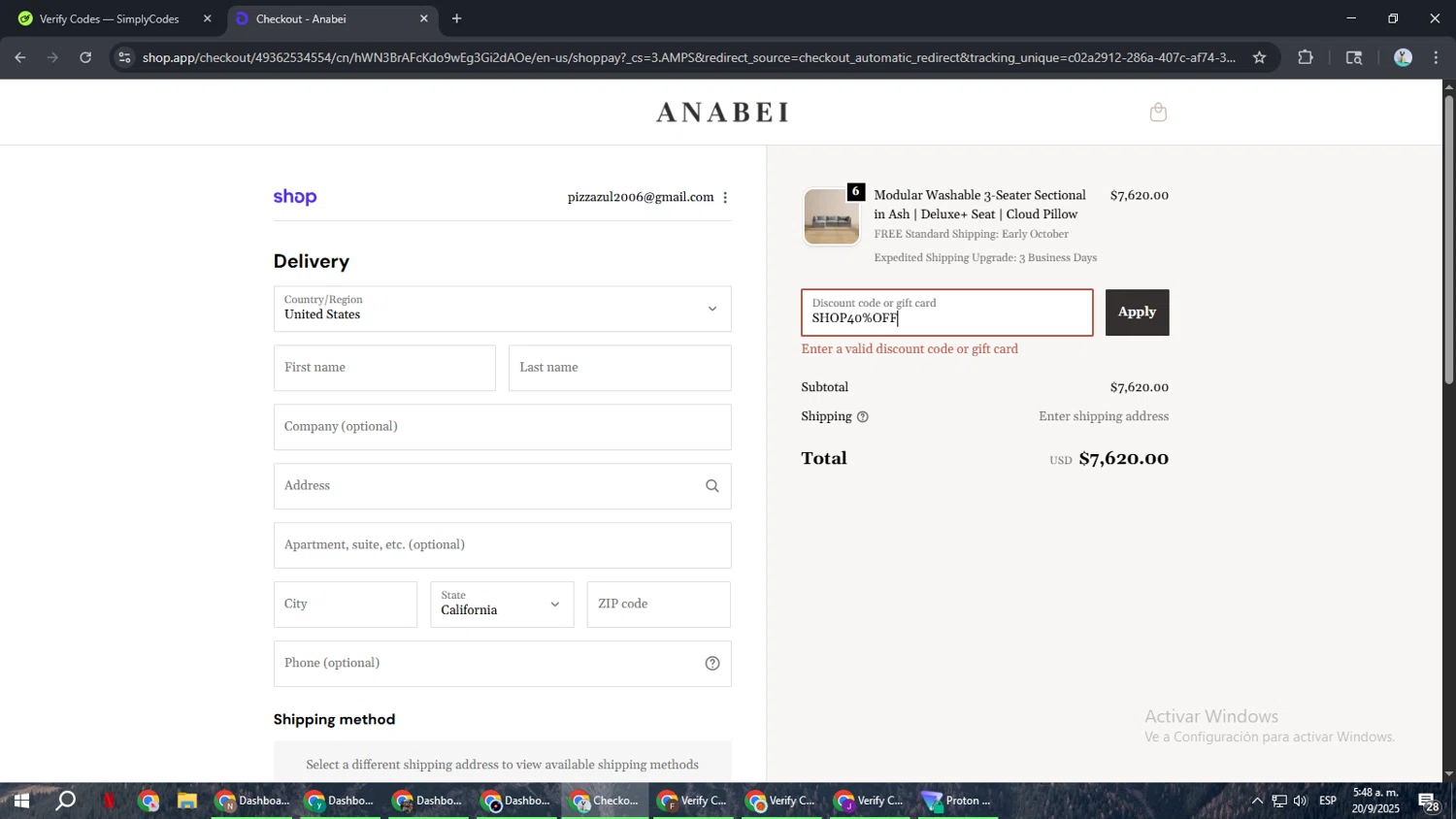Open volume control in system tray
Image resolution: width=1456 pixels, height=819 pixels.
click(x=1301, y=802)
